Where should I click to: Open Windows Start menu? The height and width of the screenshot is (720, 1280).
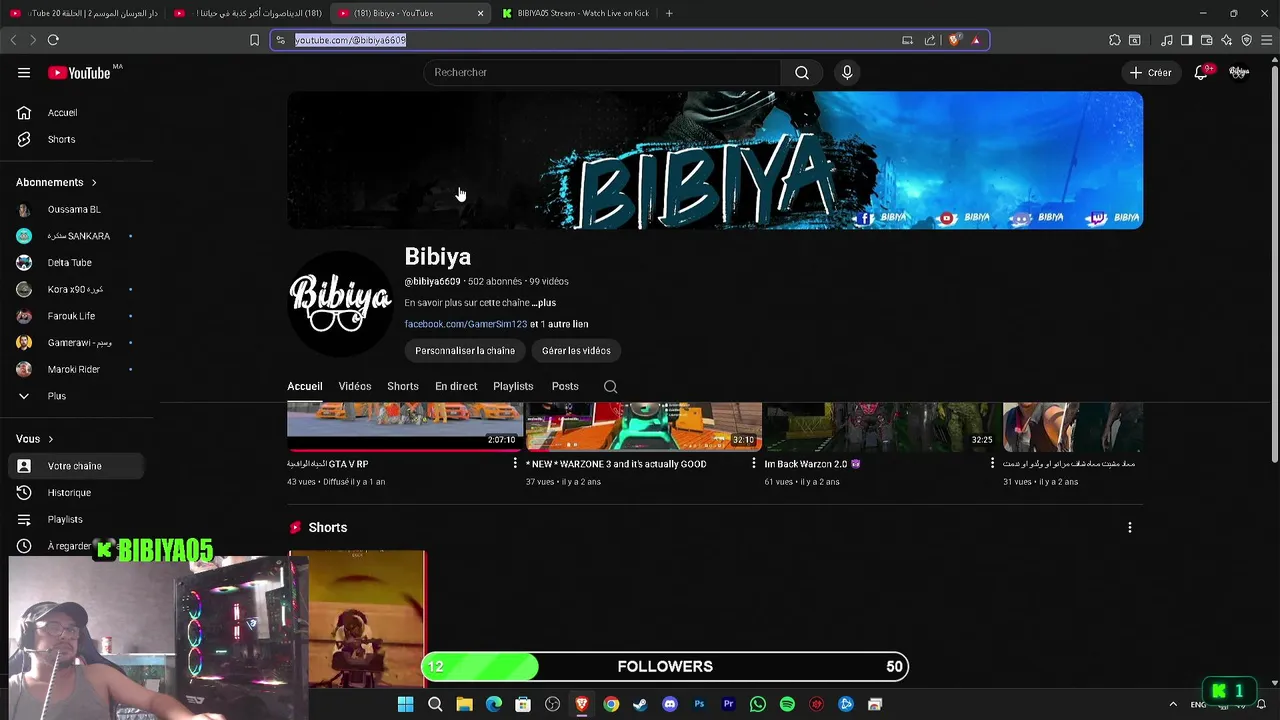coord(405,704)
